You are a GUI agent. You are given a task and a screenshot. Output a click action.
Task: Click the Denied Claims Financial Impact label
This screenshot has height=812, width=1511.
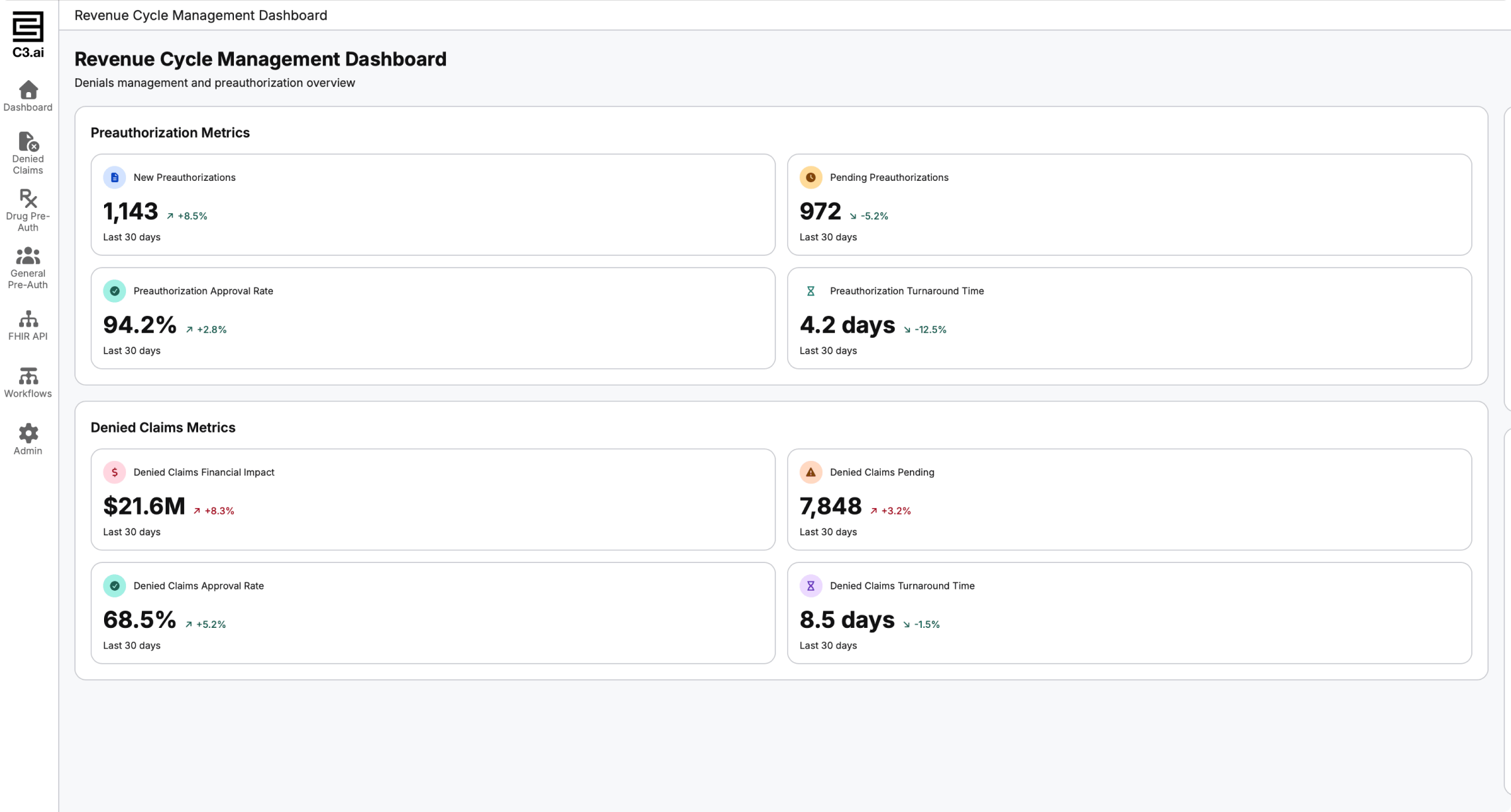[x=204, y=472]
